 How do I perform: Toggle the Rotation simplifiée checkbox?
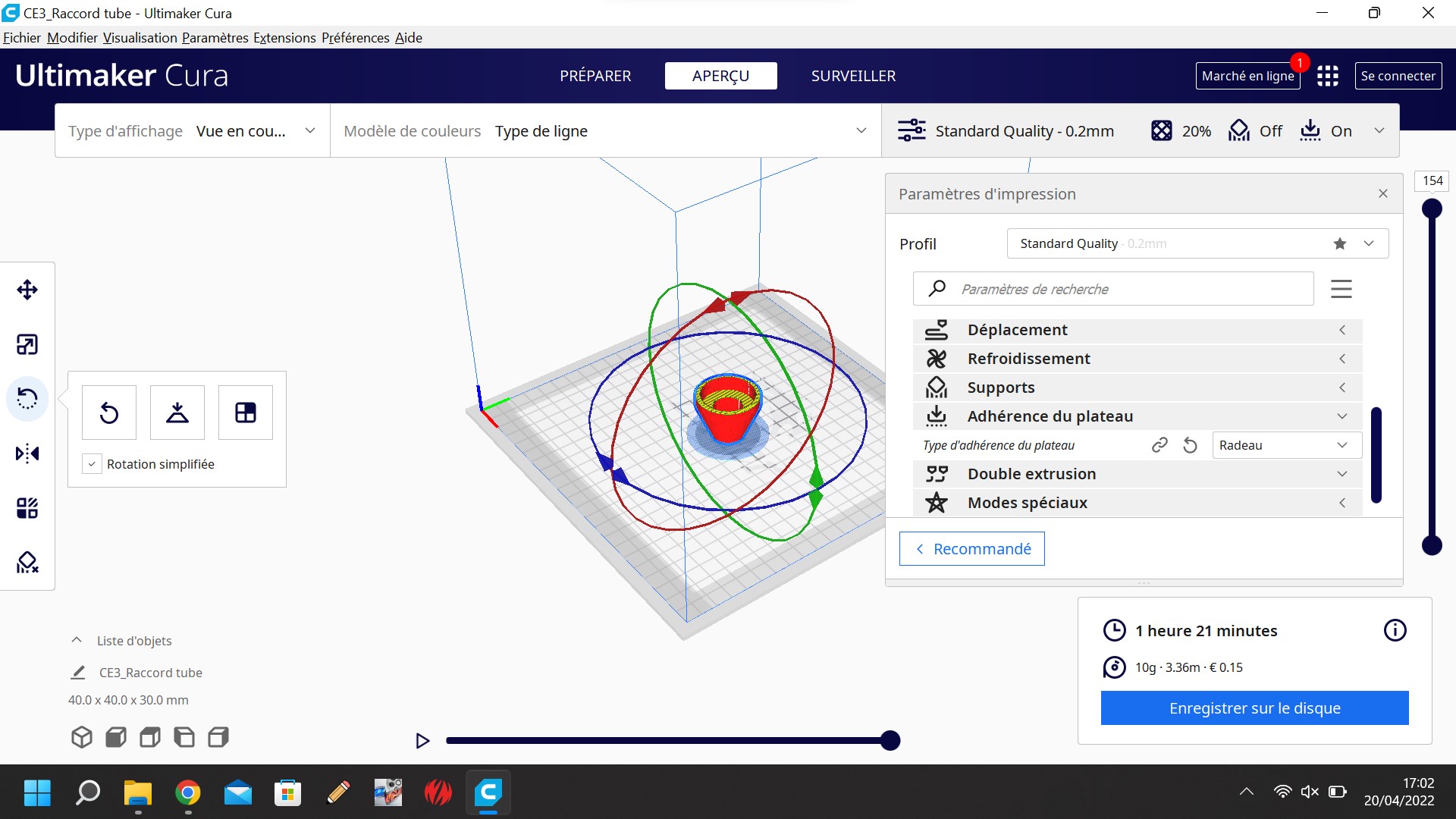[x=92, y=464]
